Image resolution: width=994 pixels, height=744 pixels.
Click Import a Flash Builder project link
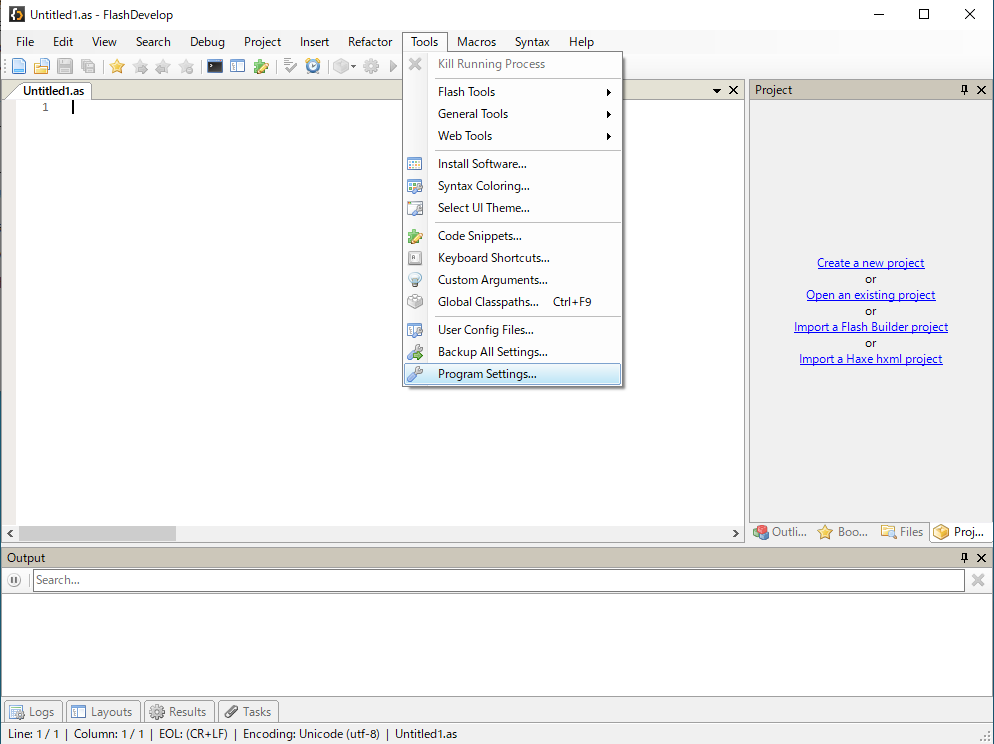tap(870, 327)
